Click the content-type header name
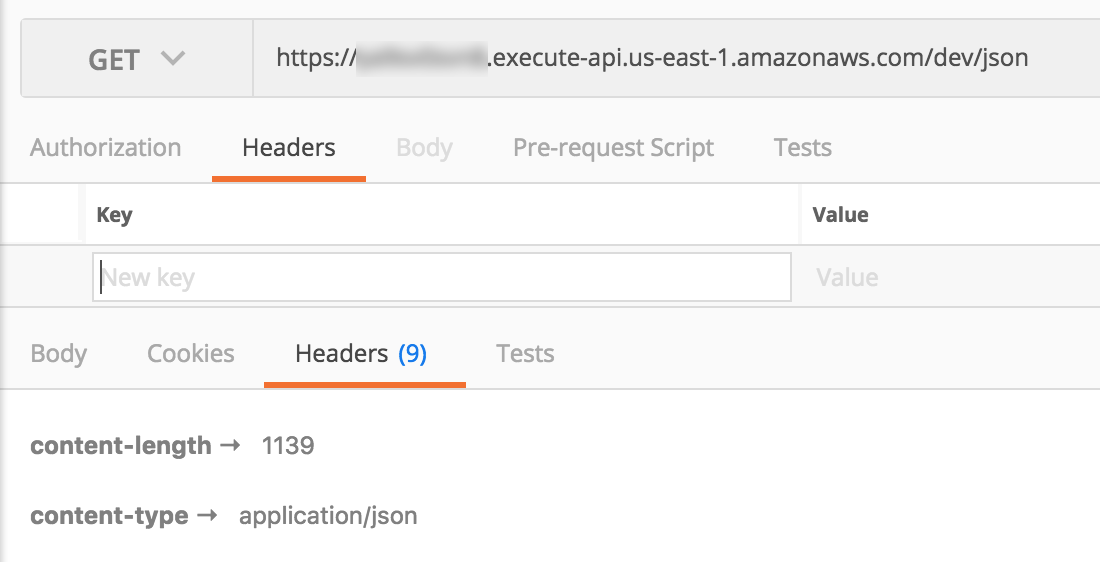This screenshot has height=562, width=1100. point(109,517)
